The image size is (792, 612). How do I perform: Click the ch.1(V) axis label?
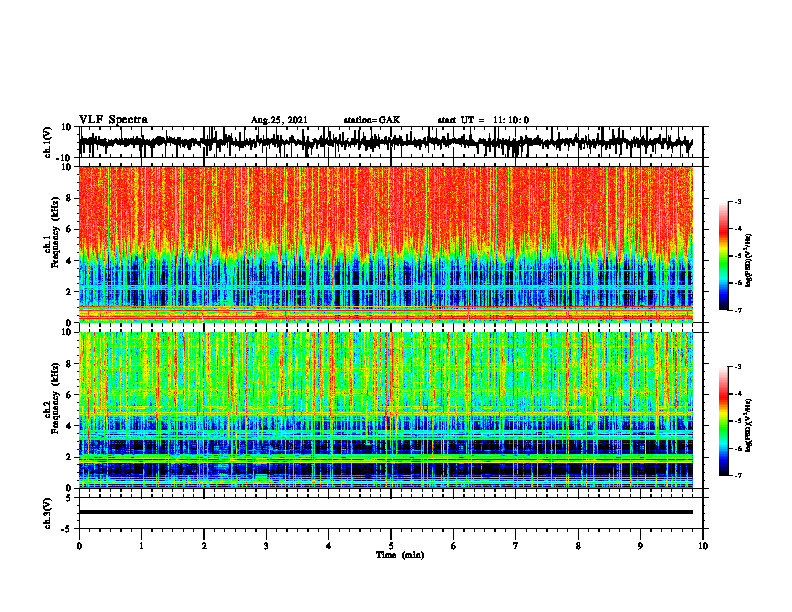pos(48,142)
